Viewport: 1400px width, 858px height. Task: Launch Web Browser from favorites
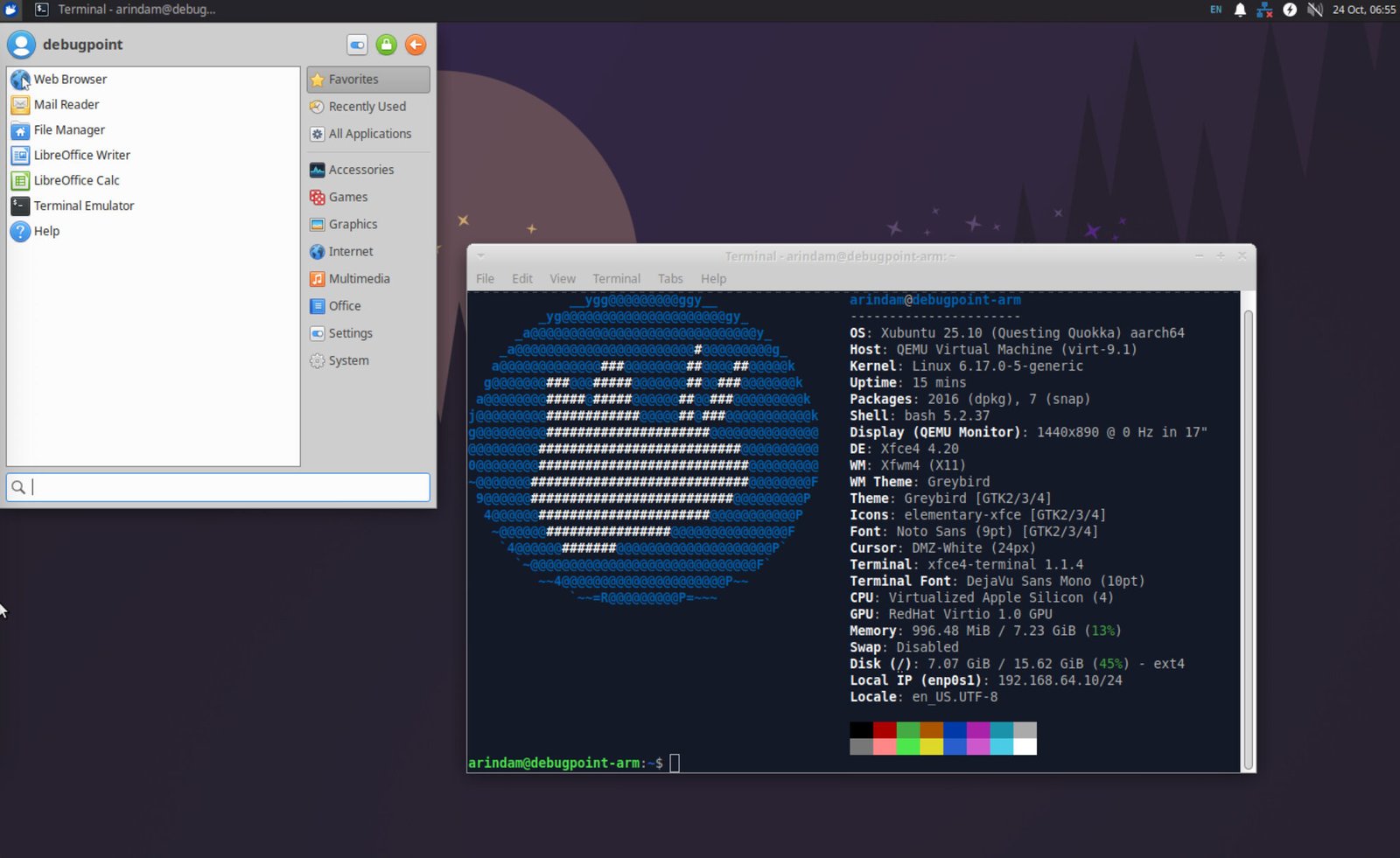point(70,79)
